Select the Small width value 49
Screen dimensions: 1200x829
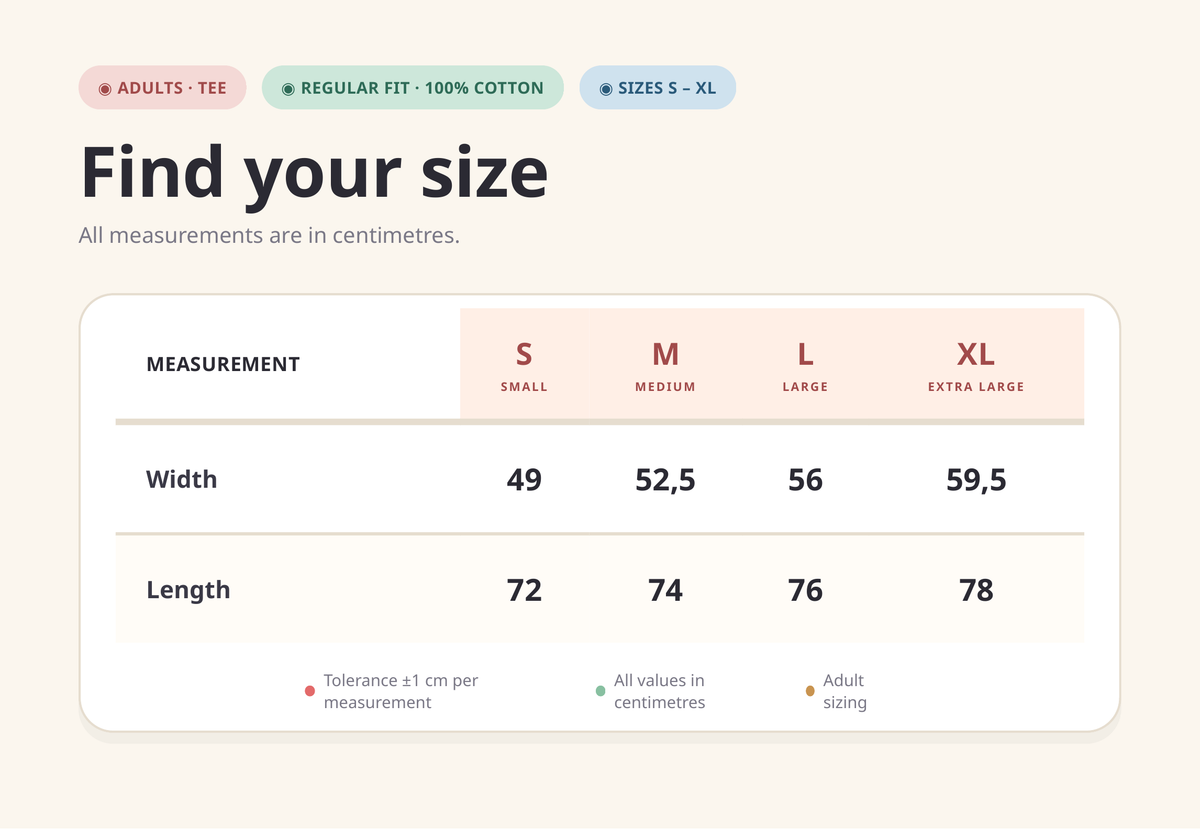tap(524, 480)
